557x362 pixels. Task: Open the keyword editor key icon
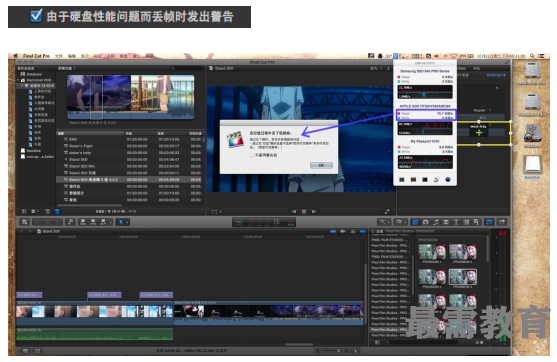click(70, 222)
